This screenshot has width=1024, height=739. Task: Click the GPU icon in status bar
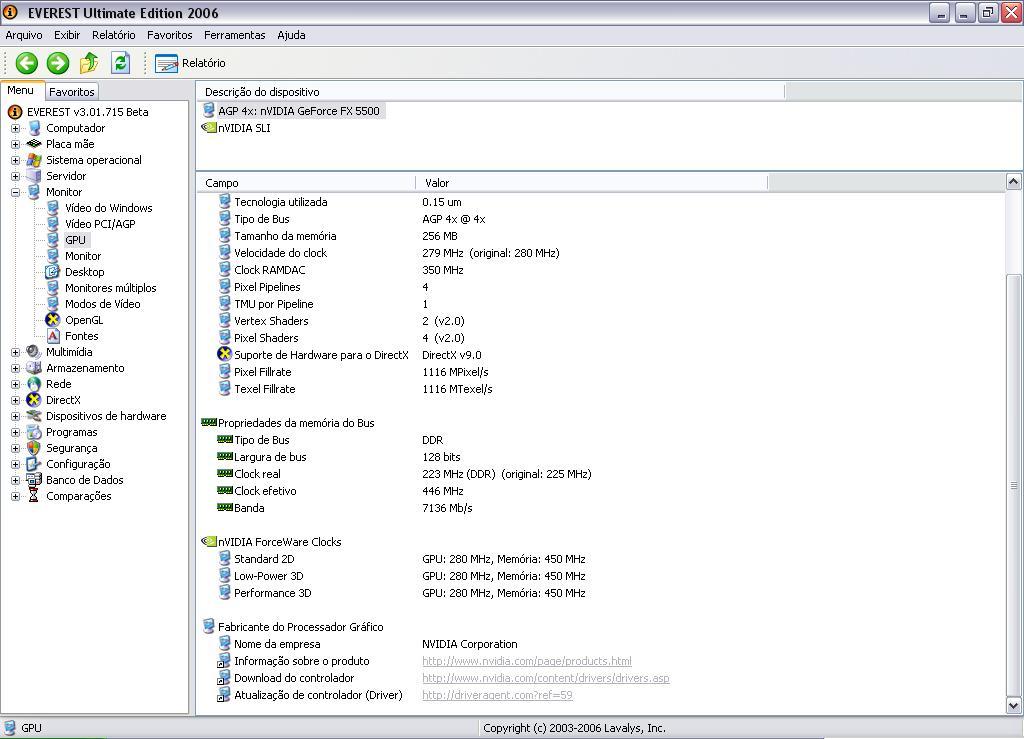[x=10, y=728]
